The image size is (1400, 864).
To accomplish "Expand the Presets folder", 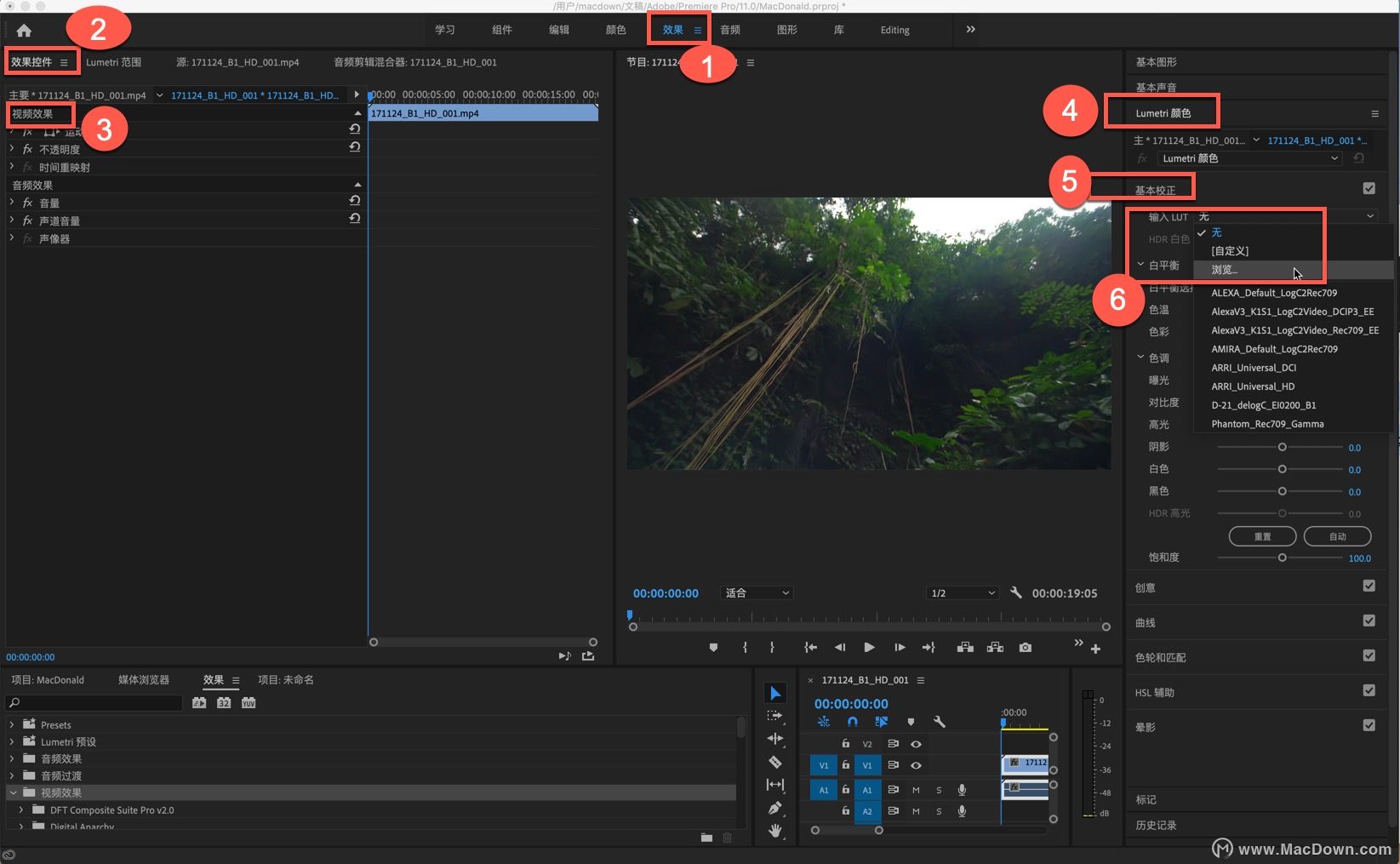I will pyautogui.click(x=12, y=724).
